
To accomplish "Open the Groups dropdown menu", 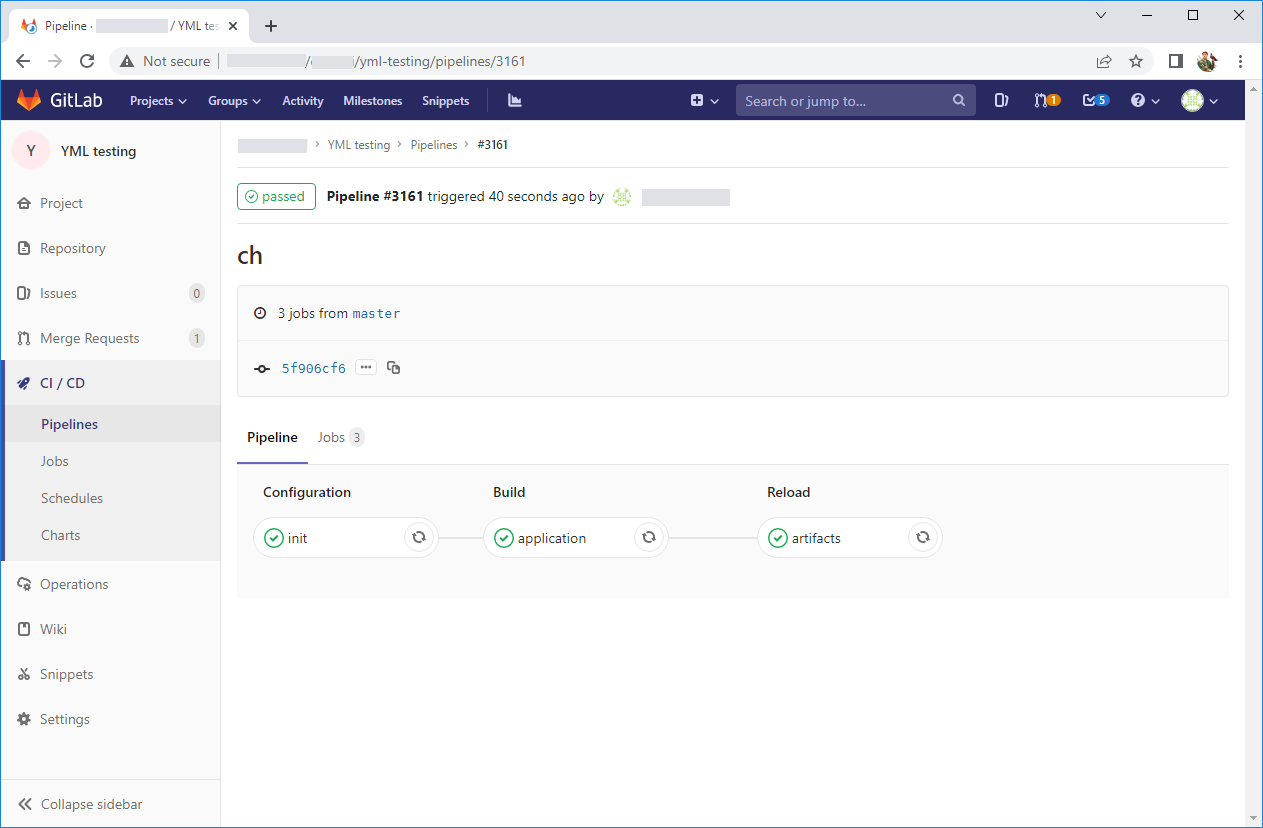I will (234, 101).
